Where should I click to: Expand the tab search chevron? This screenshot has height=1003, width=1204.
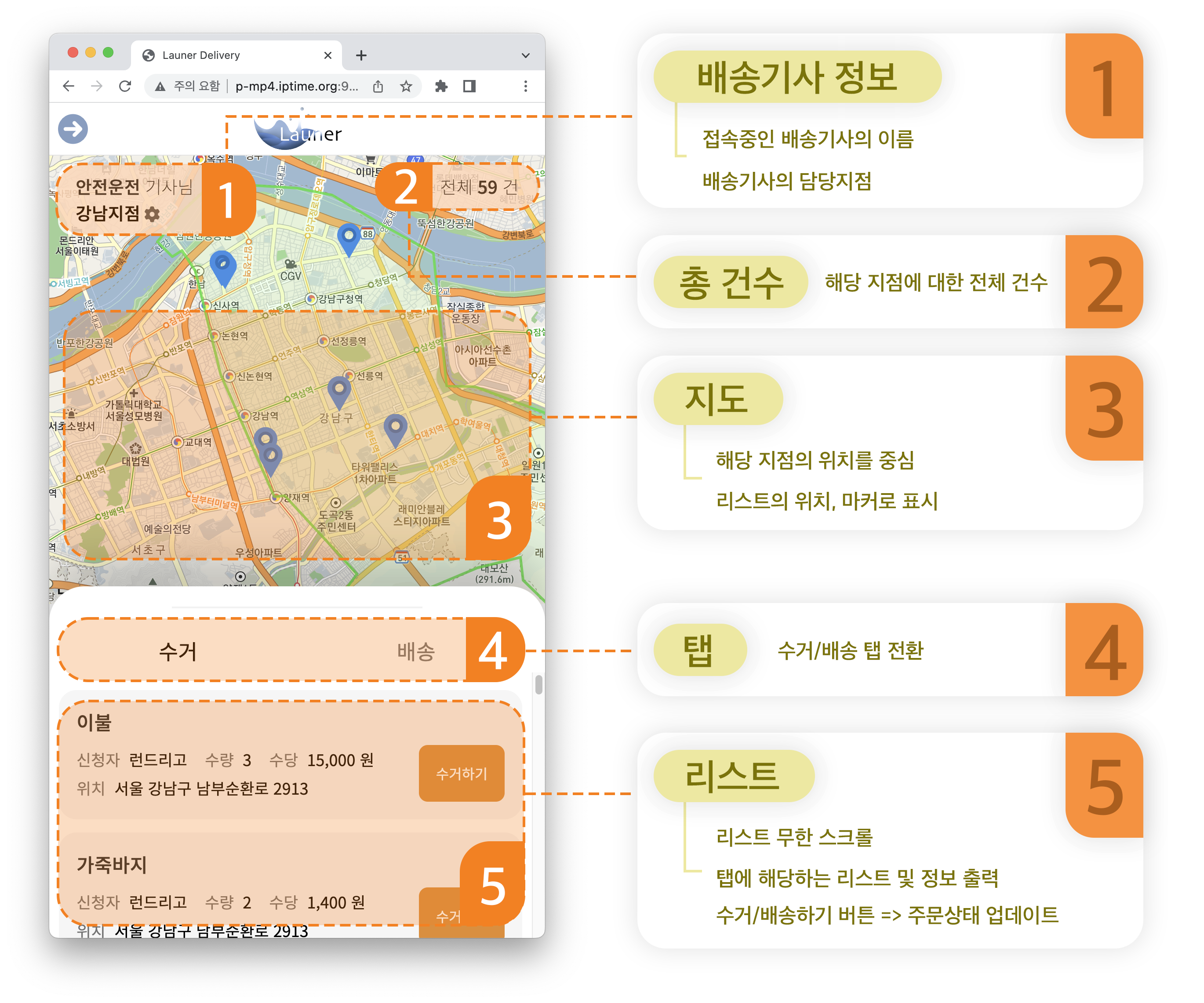pos(525,55)
